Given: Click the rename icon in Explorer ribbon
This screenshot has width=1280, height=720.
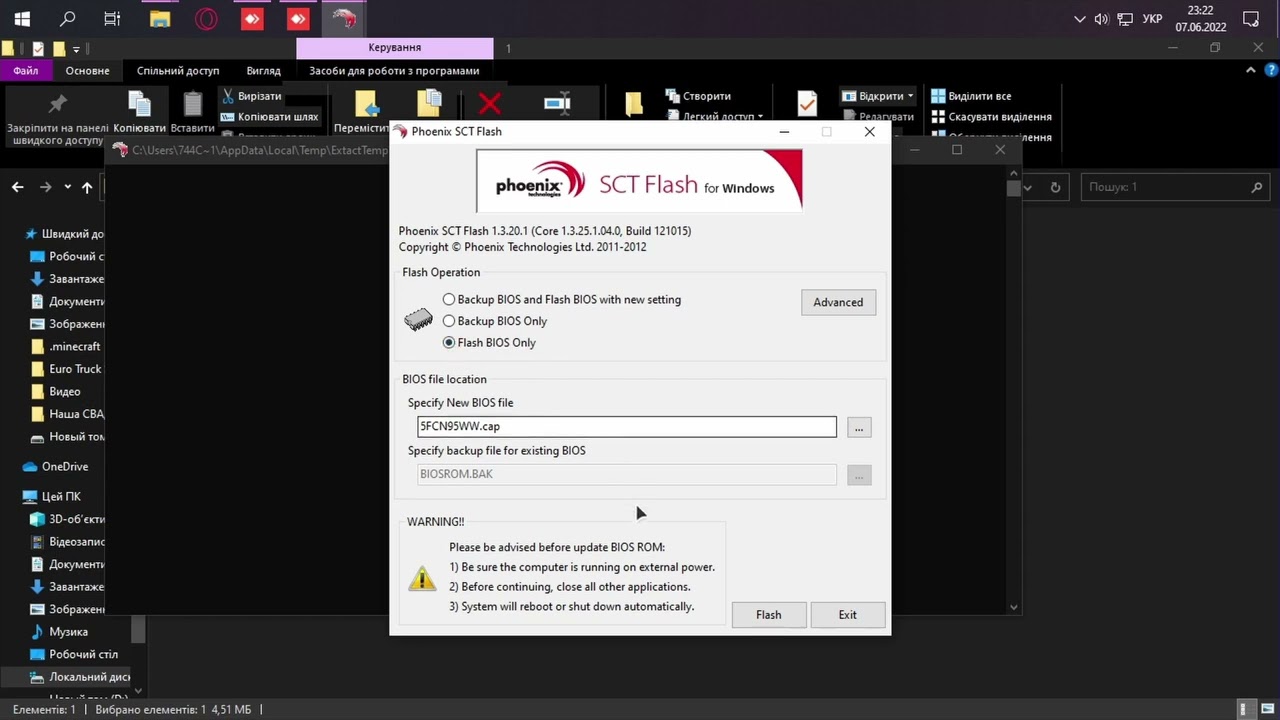Looking at the screenshot, I should point(557,103).
